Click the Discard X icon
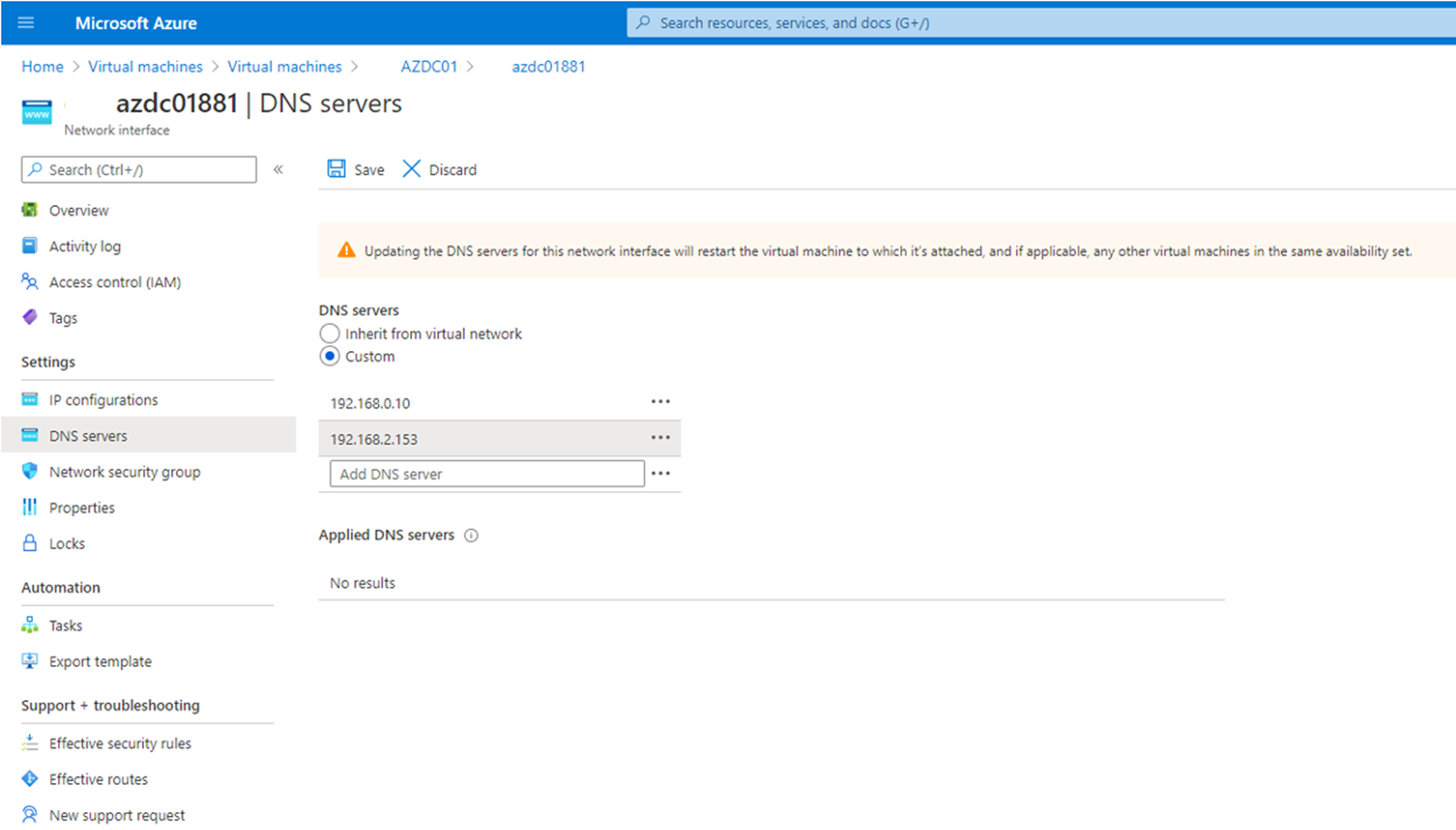The image size is (1456, 830). [411, 168]
